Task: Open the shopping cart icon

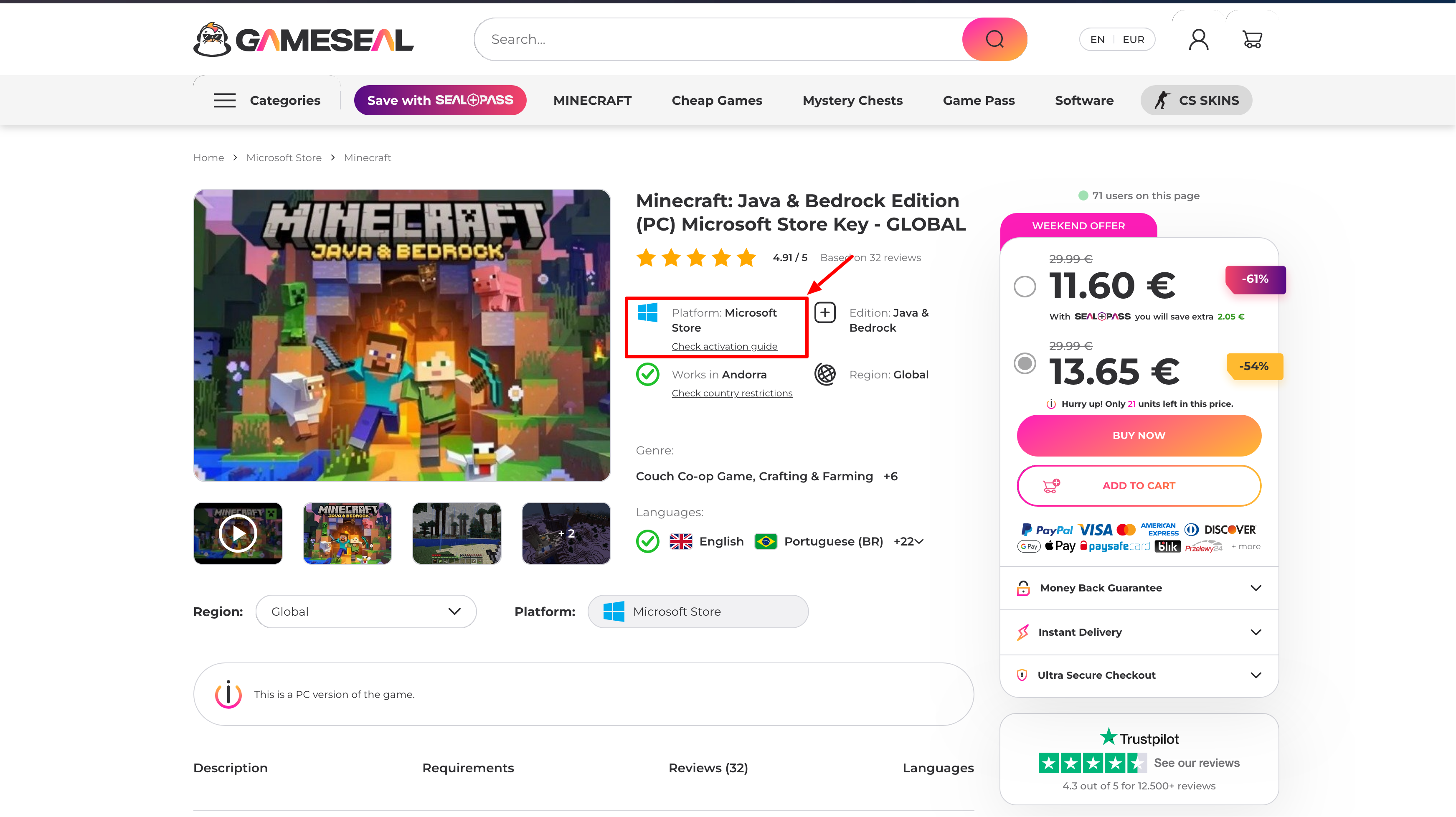Action: point(1252,40)
